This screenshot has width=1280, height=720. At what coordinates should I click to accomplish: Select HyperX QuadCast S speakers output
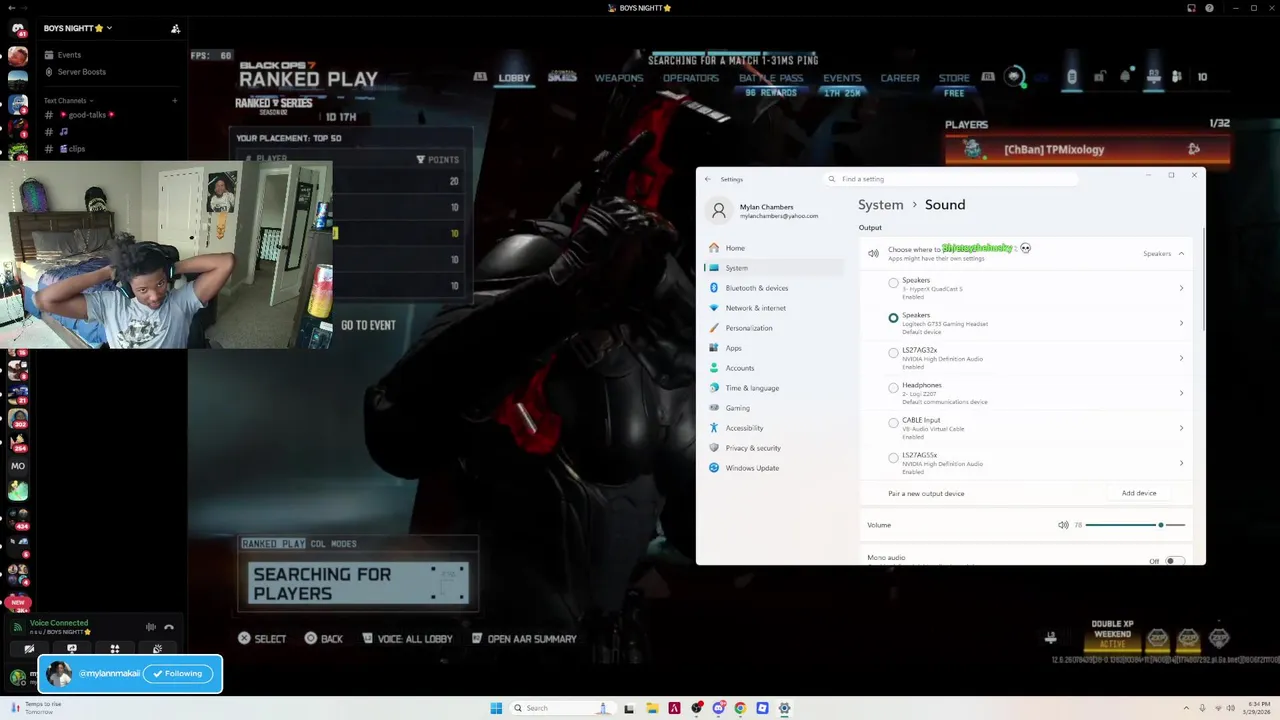pyautogui.click(x=893, y=283)
